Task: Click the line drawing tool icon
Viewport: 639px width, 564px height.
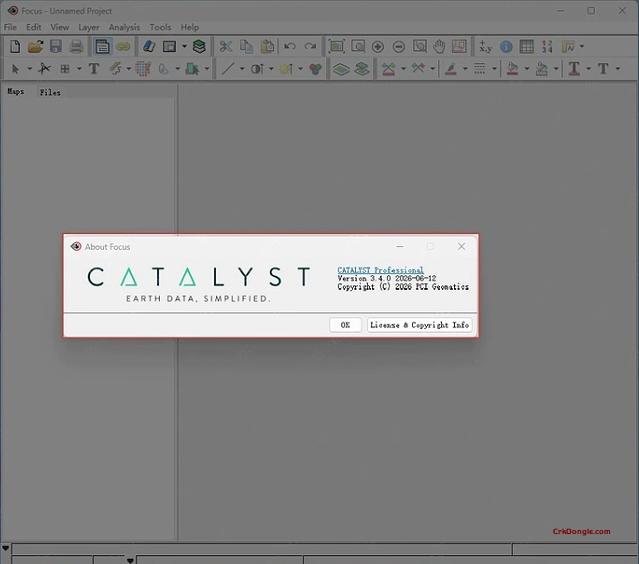Action: 228,69
